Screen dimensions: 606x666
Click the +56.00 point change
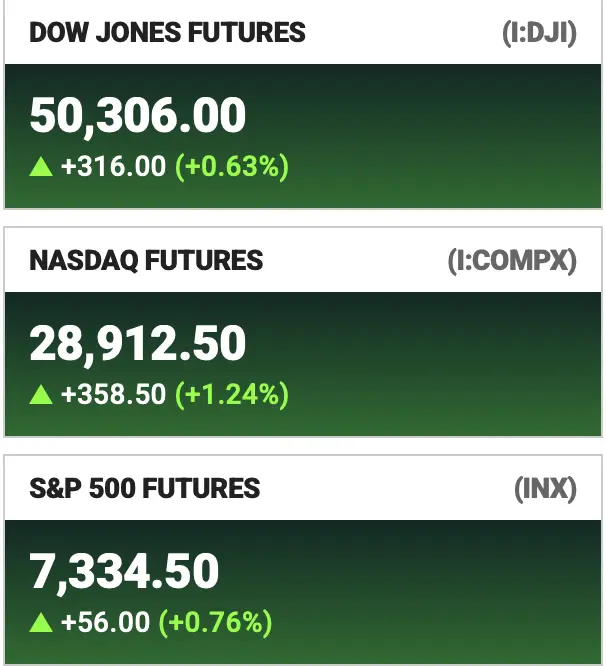[105, 622]
